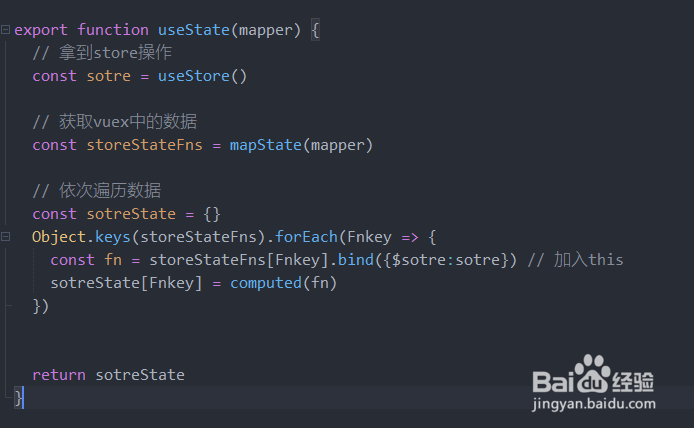Collapse the Object.keys forEach block fold marker
Viewport: 694px width, 428px height.
6,237
